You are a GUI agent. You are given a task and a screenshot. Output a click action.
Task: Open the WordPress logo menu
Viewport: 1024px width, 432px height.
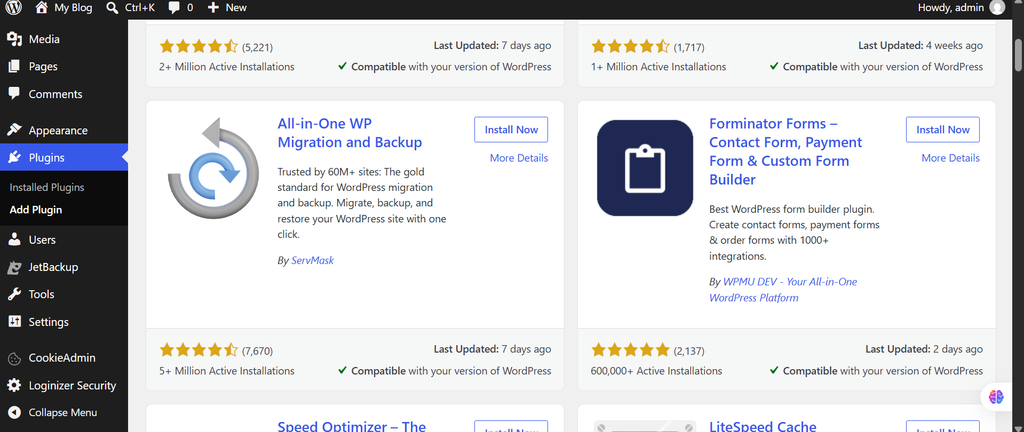point(14,8)
